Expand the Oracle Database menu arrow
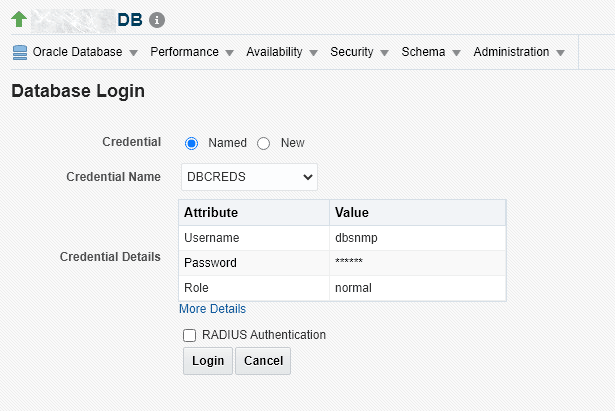The width and height of the screenshot is (615, 411). coord(133,53)
